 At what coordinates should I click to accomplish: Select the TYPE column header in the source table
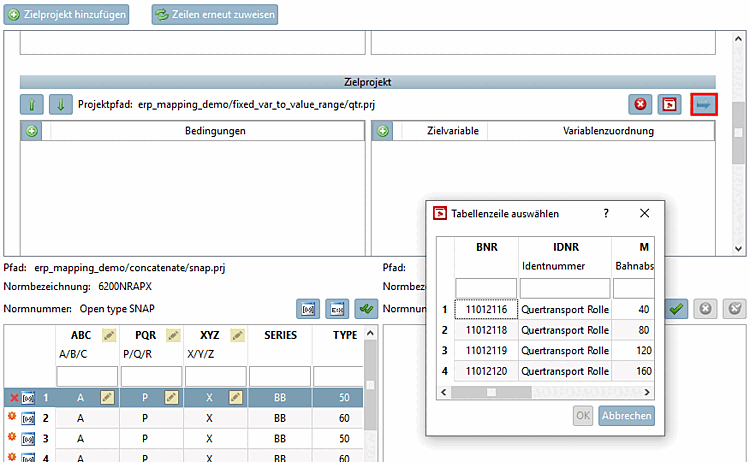coord(345,335)
